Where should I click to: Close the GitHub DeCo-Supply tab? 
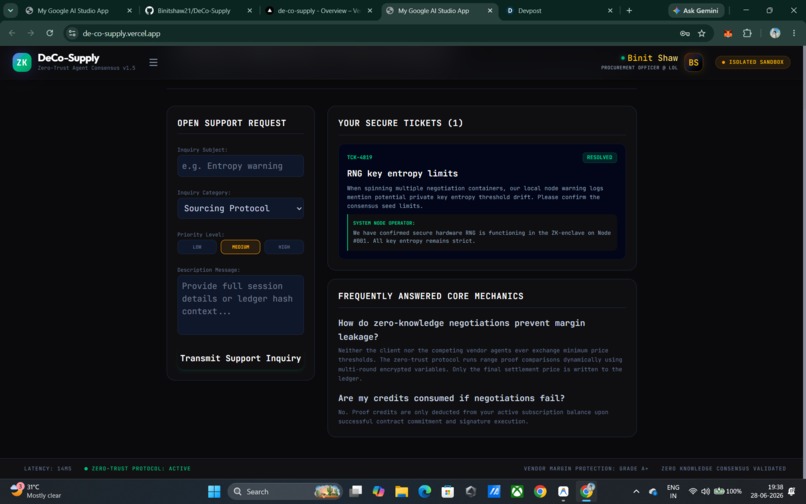click(250, 10)
